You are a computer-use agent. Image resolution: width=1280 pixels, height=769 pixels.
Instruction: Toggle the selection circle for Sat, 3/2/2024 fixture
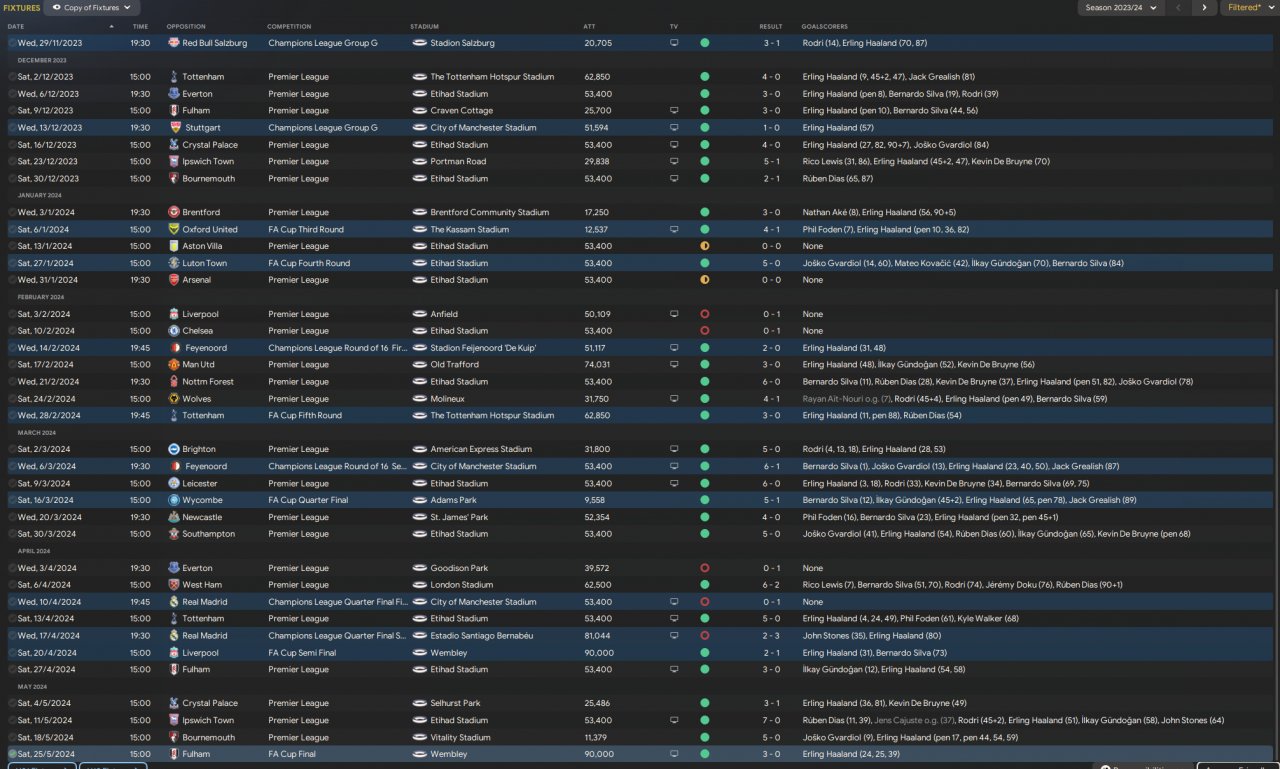(x=12, y=314)
